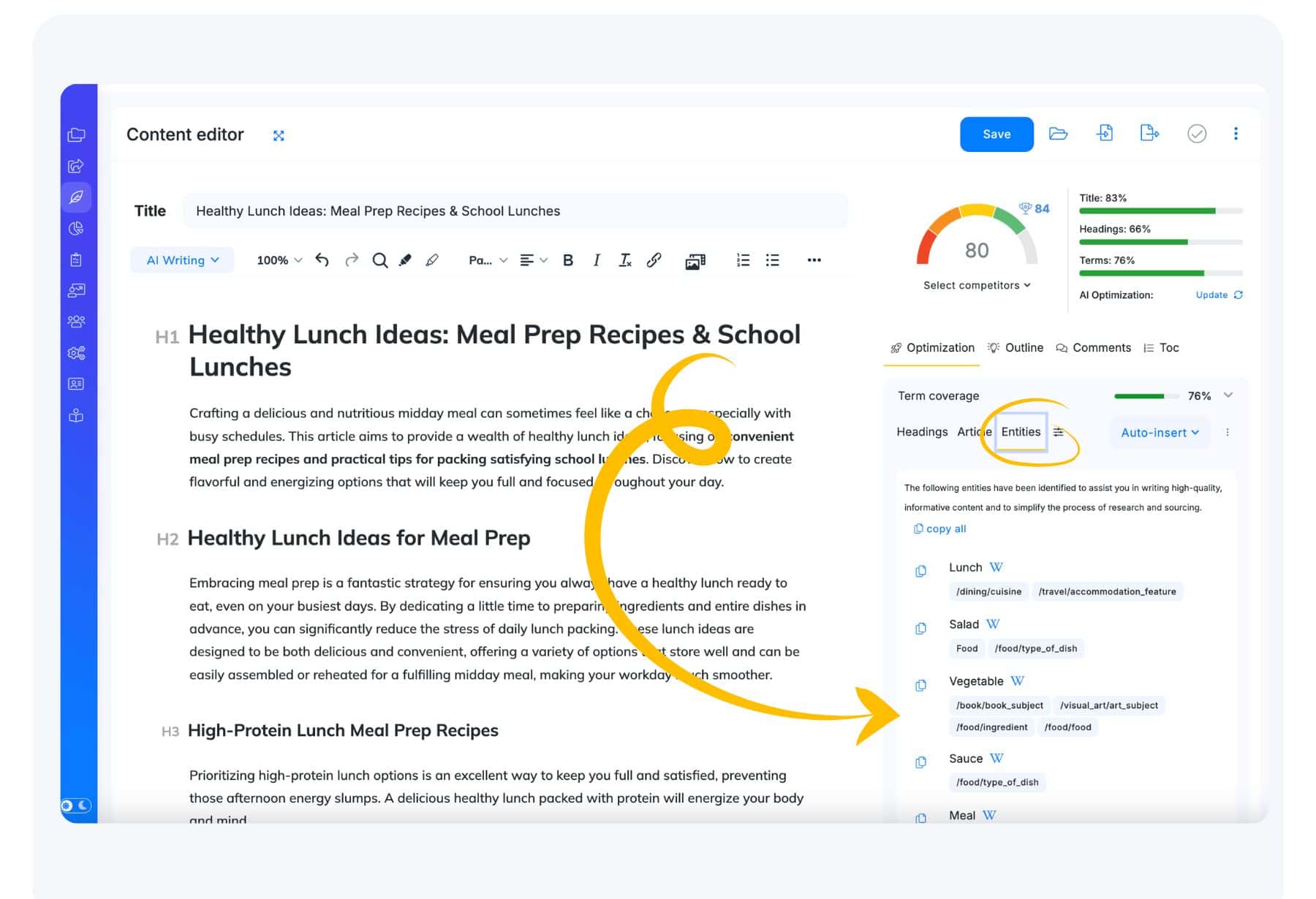Toggle the numbered list button

click(x=743, y=260)
